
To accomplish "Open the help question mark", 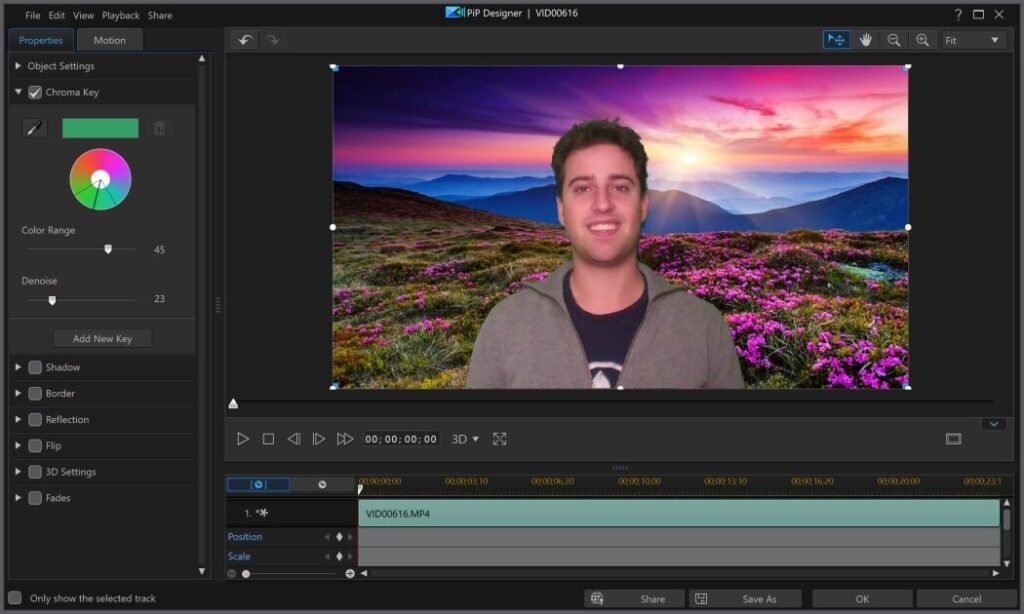I will pos(958,14).
